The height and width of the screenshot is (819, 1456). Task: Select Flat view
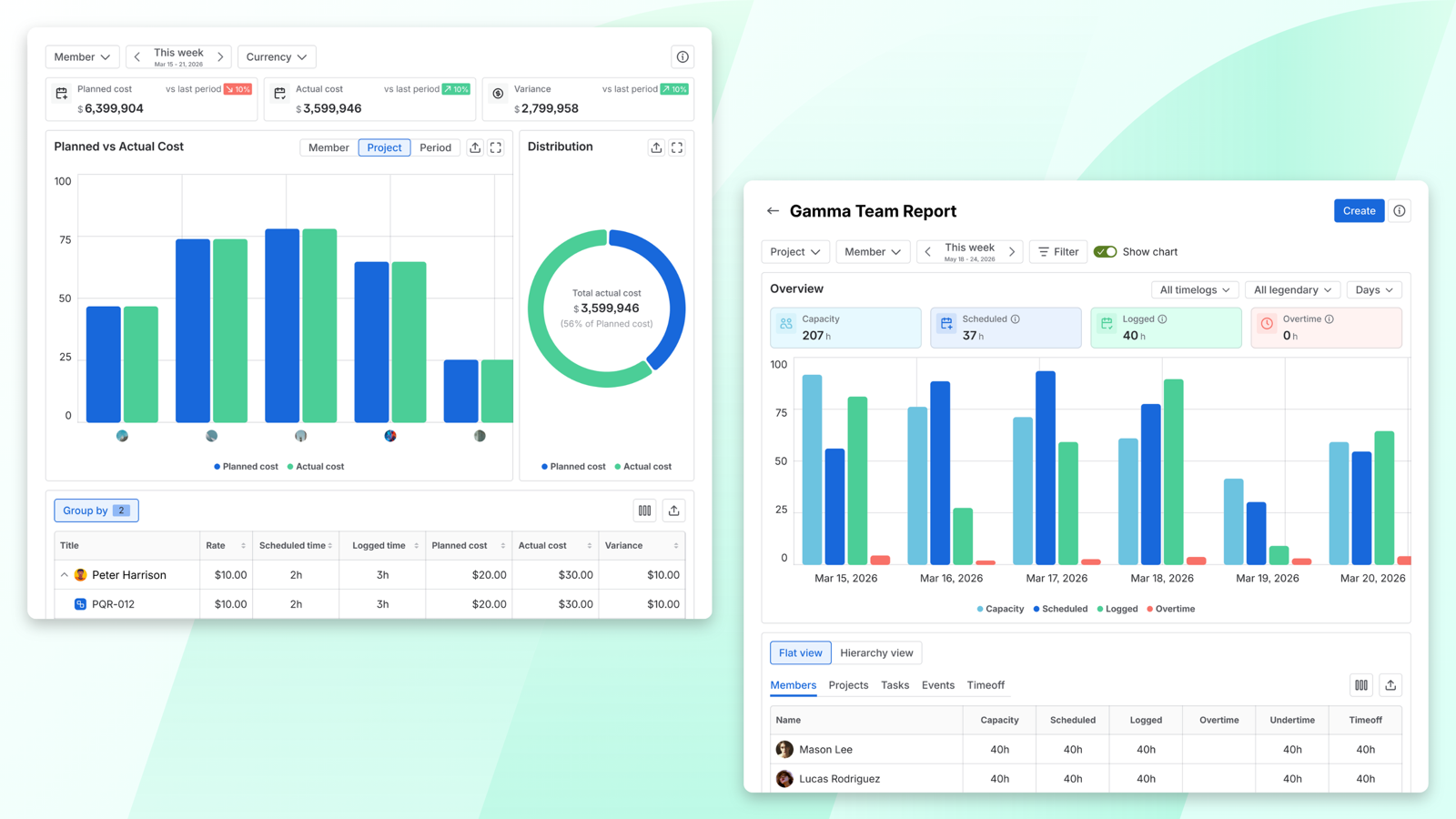point(800,653)
